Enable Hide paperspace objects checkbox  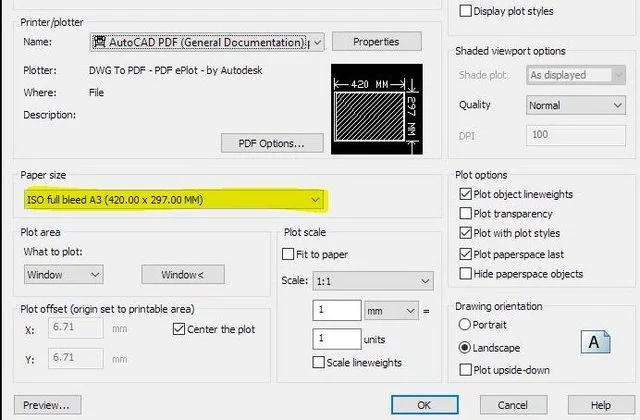tap(465, 273)
